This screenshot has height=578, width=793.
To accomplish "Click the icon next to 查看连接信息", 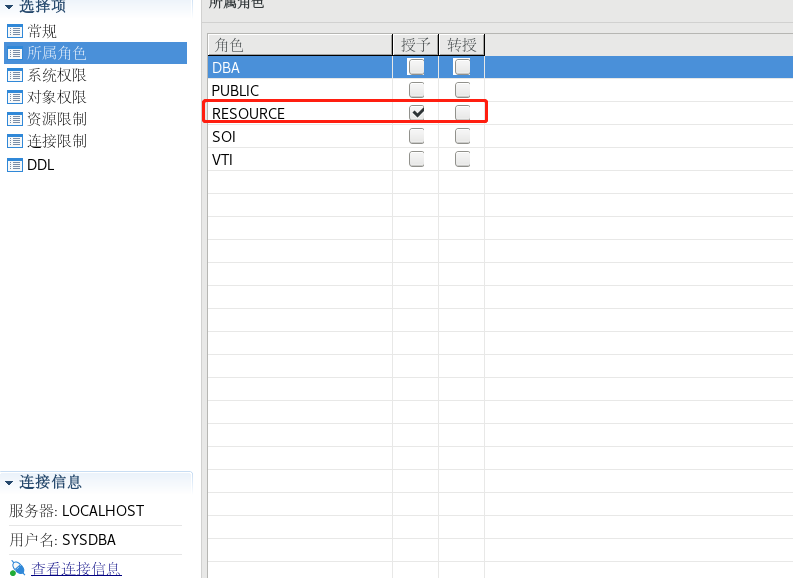I will point(17,568).
